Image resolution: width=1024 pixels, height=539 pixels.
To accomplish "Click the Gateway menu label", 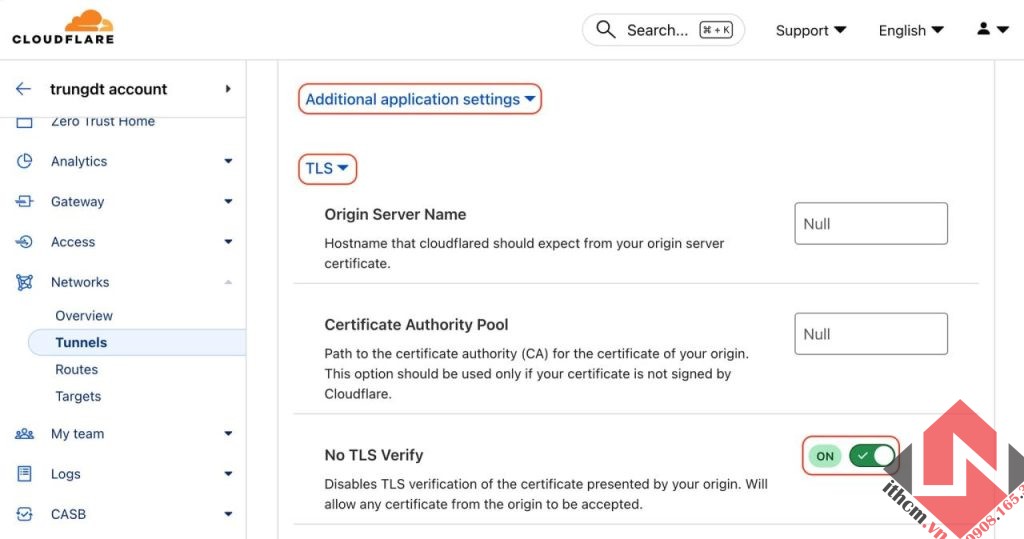I will pos(77,202).
